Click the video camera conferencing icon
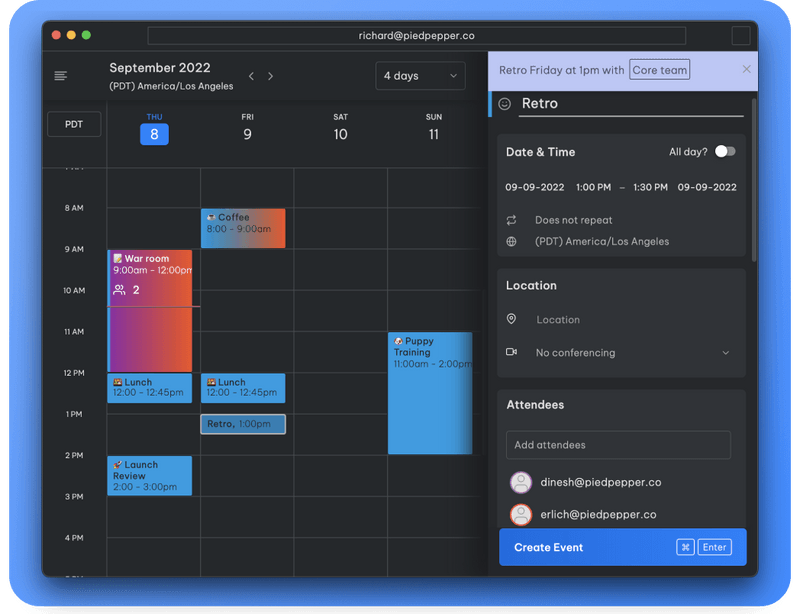Screen dimensions: 800x614 pos(511,352)
